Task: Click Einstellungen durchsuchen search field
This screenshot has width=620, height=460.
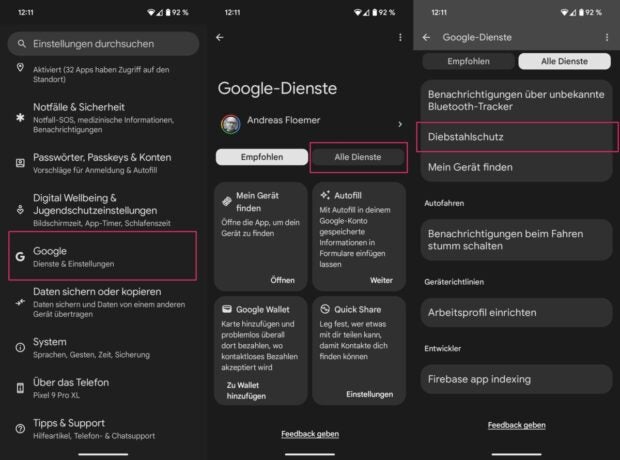Action: pos(103,44)
